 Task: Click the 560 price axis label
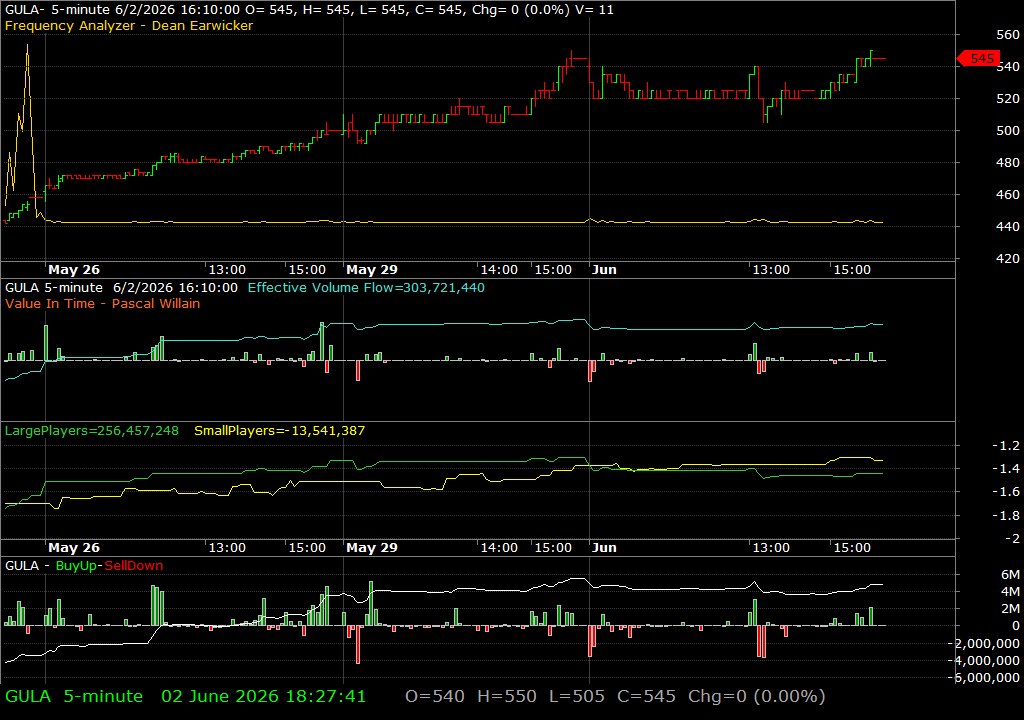(1008, 34)
